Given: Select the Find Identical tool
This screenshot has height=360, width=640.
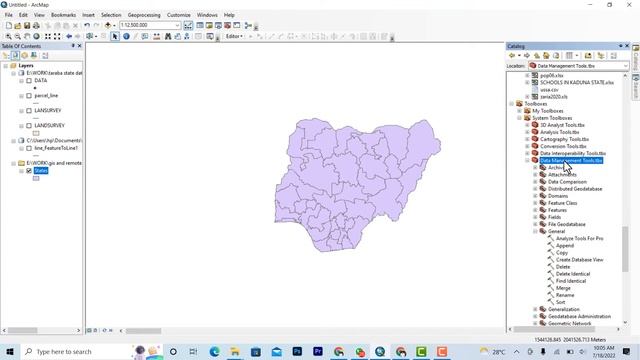Looking at the screenshot, I should tap(571, 281).
